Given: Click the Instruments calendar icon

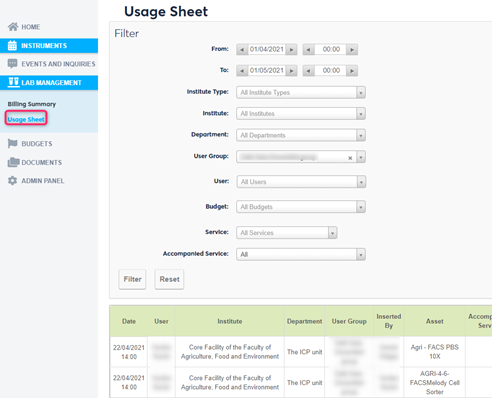Looking at the screenshot, I should point(12,46).
